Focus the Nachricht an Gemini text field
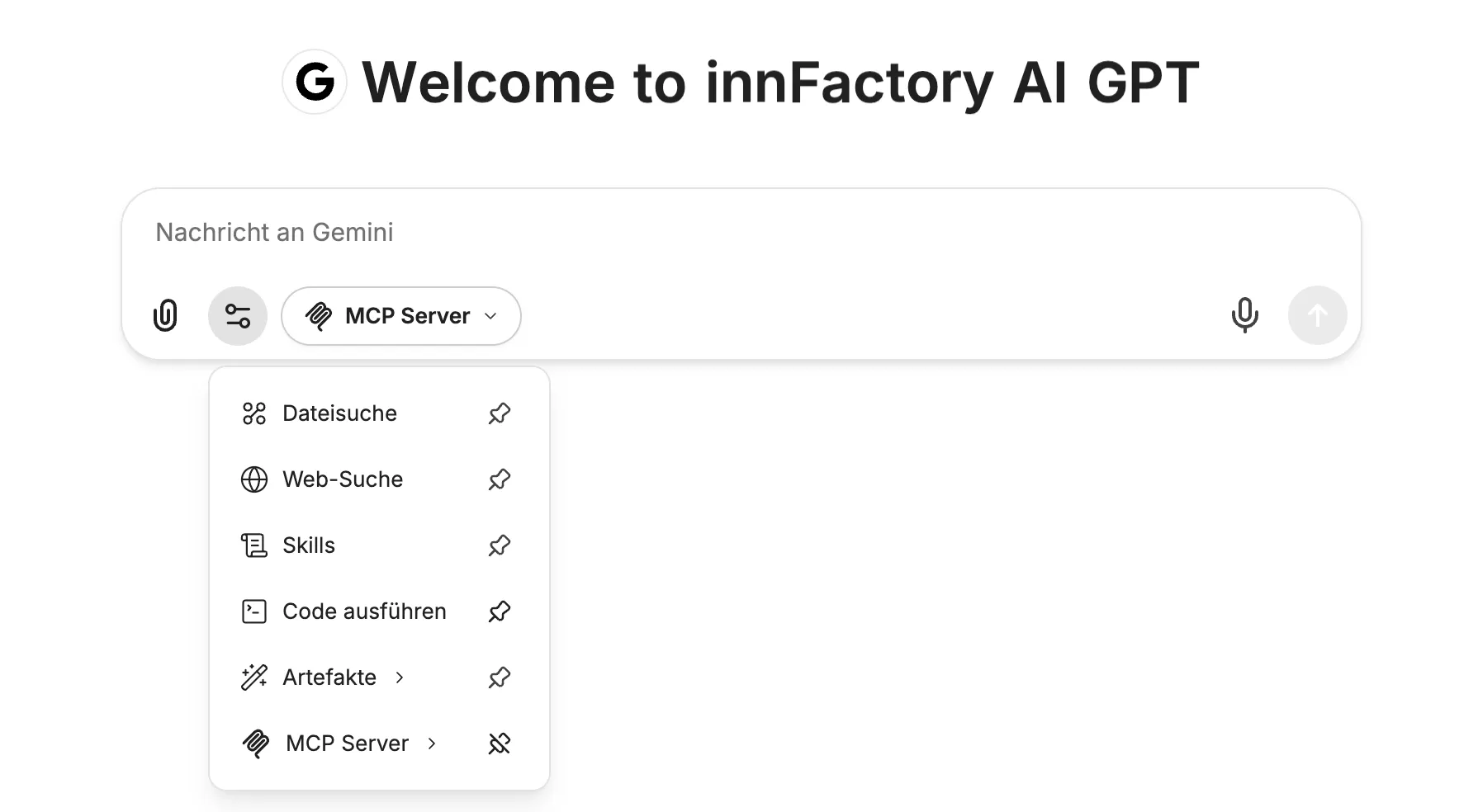Screen dimensions: 1478x812 pos(741,233)
